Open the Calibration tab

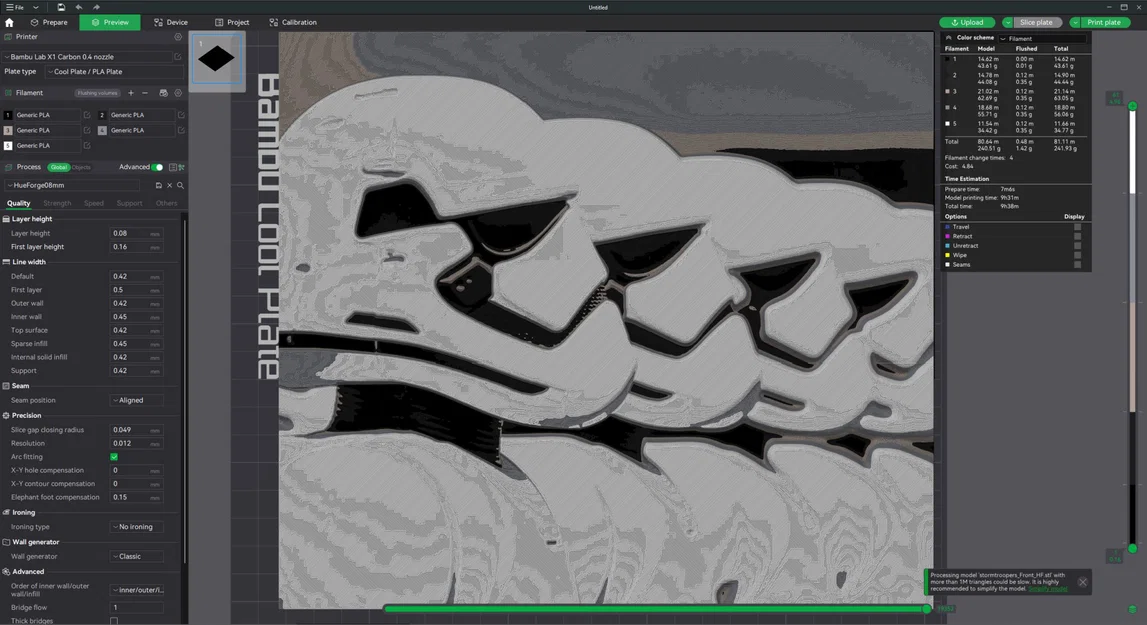tap(293, 23)
